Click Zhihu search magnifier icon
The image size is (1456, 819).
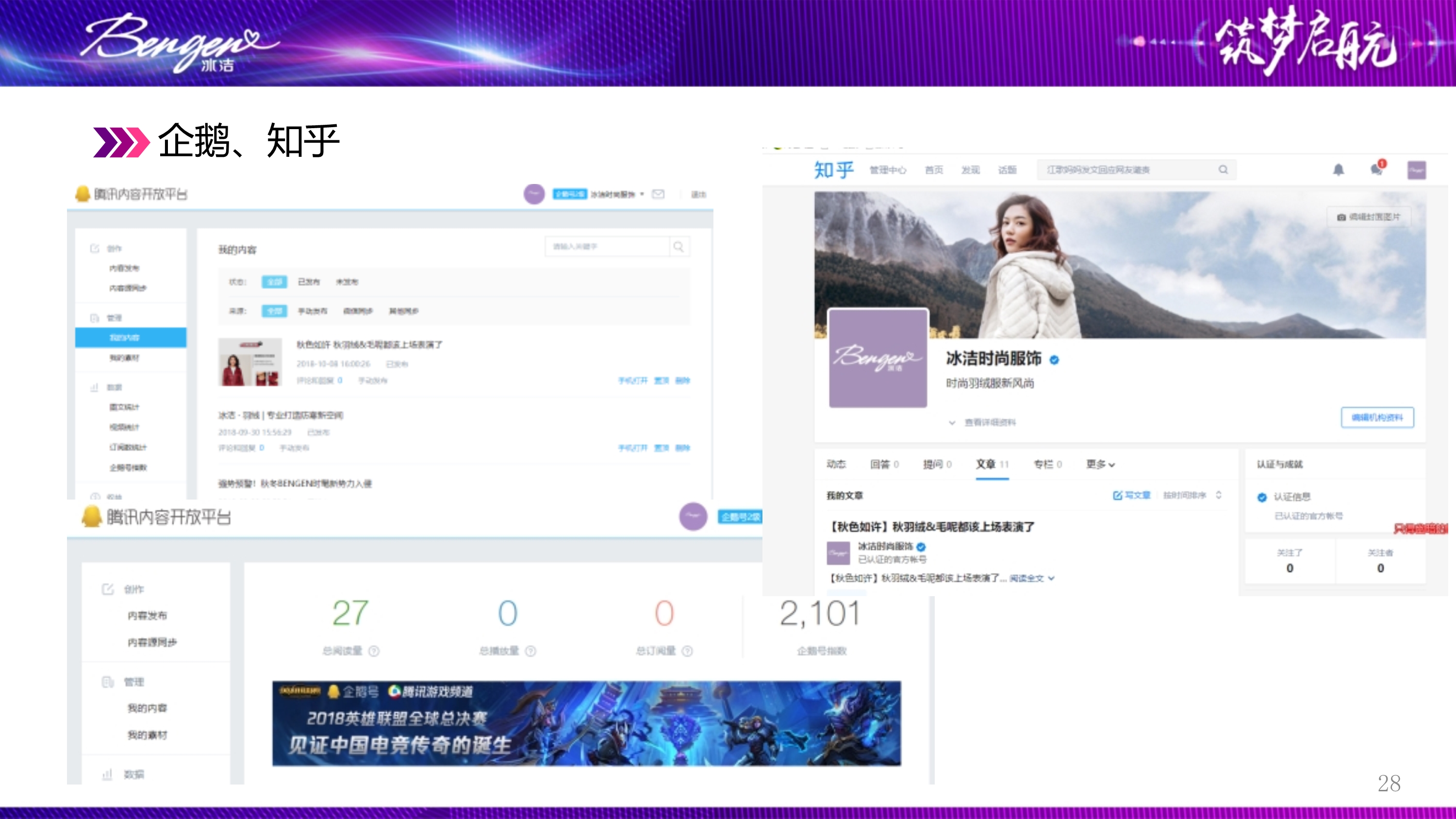[1223, 169]
